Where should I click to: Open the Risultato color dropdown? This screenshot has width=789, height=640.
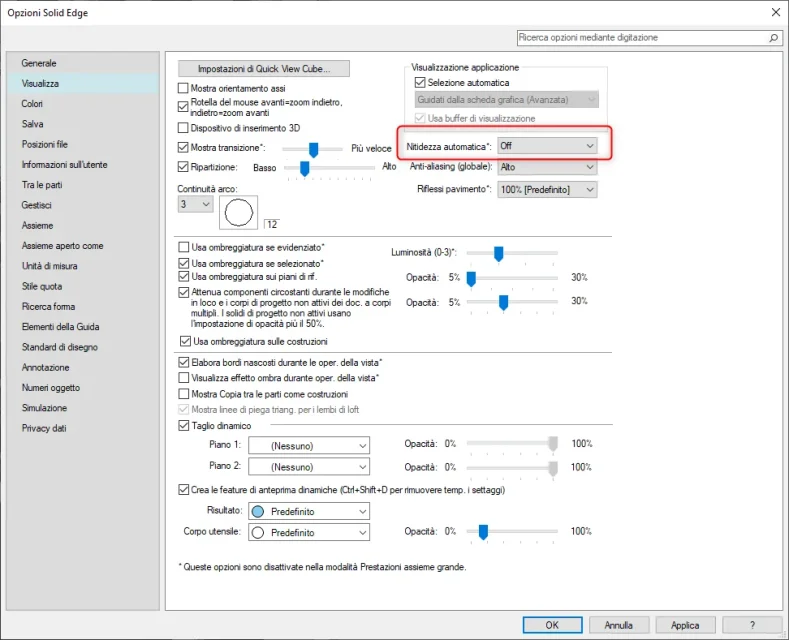coord(309,511)
